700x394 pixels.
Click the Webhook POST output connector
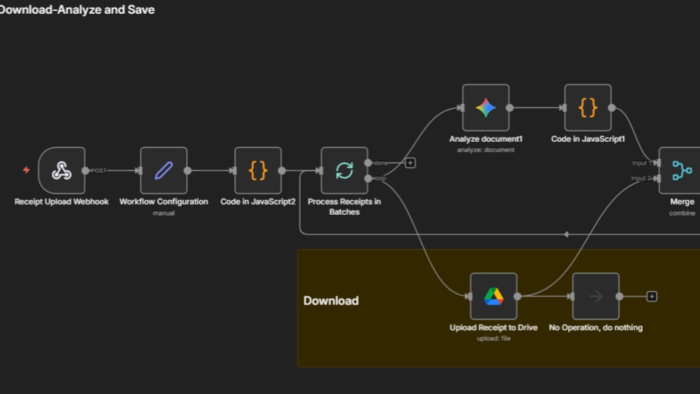click(85, 170)
